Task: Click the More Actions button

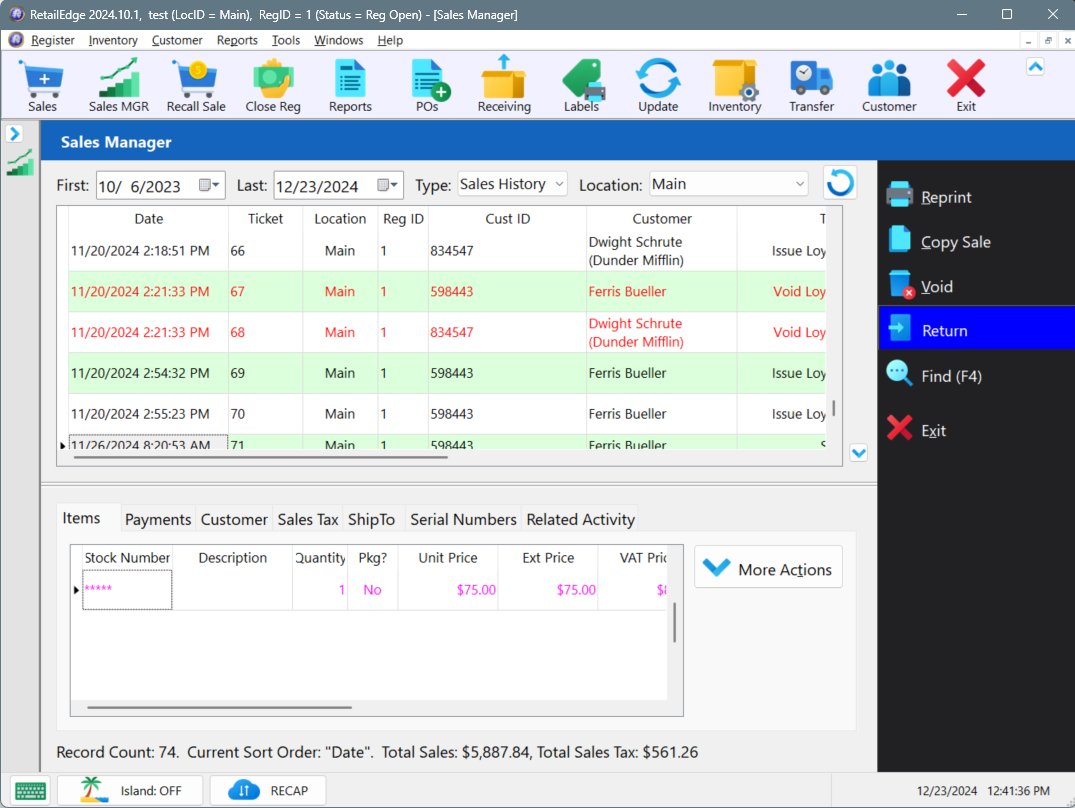Action: point(768,567)
